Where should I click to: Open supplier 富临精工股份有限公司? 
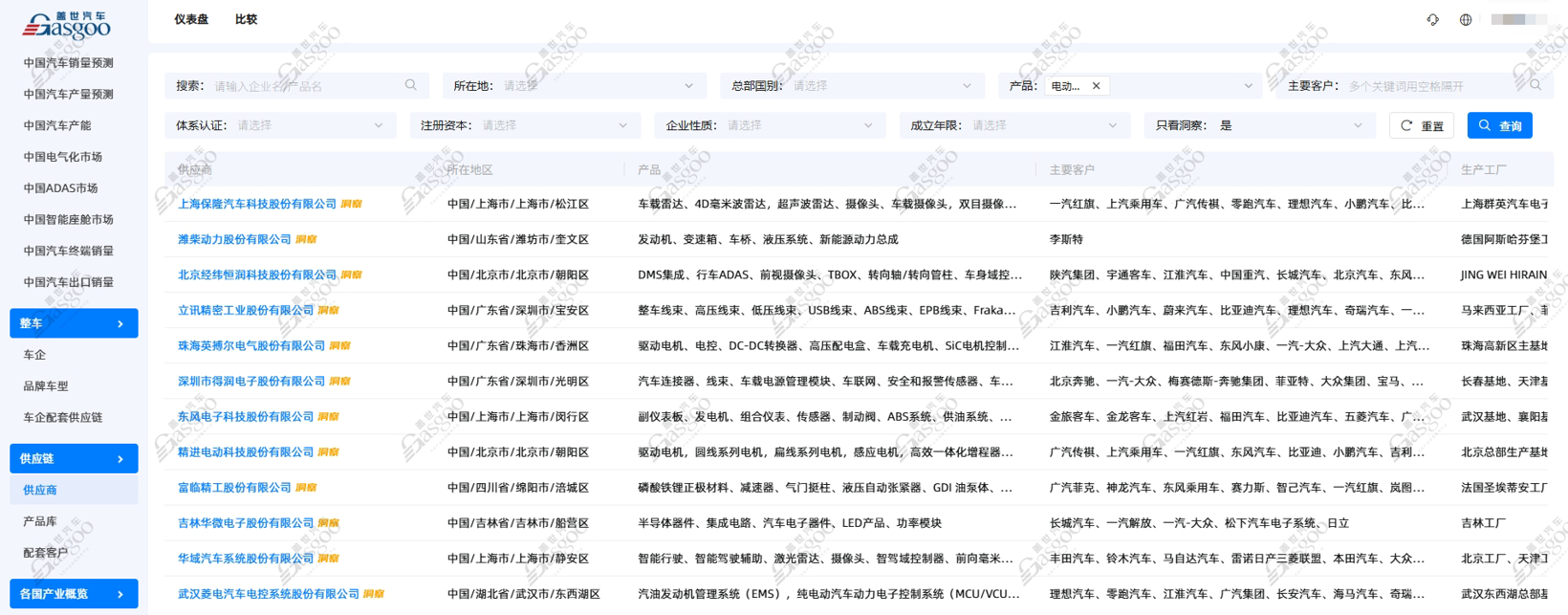click(x=234, y=488)
